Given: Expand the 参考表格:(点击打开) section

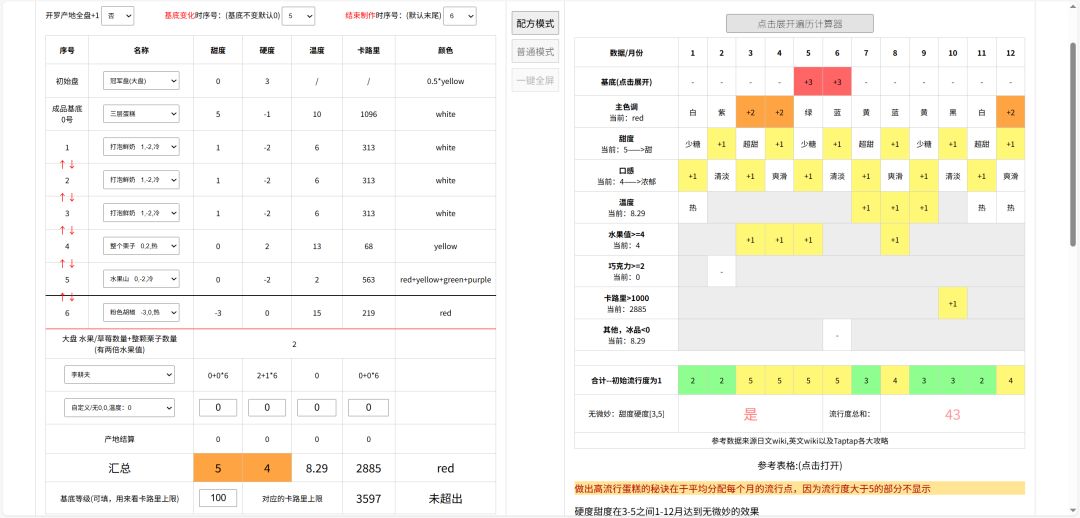Looking at the screenshot, I should (799, 465).
